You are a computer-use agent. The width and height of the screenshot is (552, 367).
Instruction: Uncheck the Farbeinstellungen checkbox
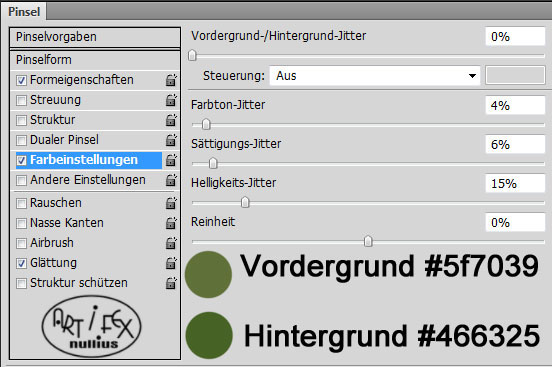pyautogui.click(x=21, y=161)
